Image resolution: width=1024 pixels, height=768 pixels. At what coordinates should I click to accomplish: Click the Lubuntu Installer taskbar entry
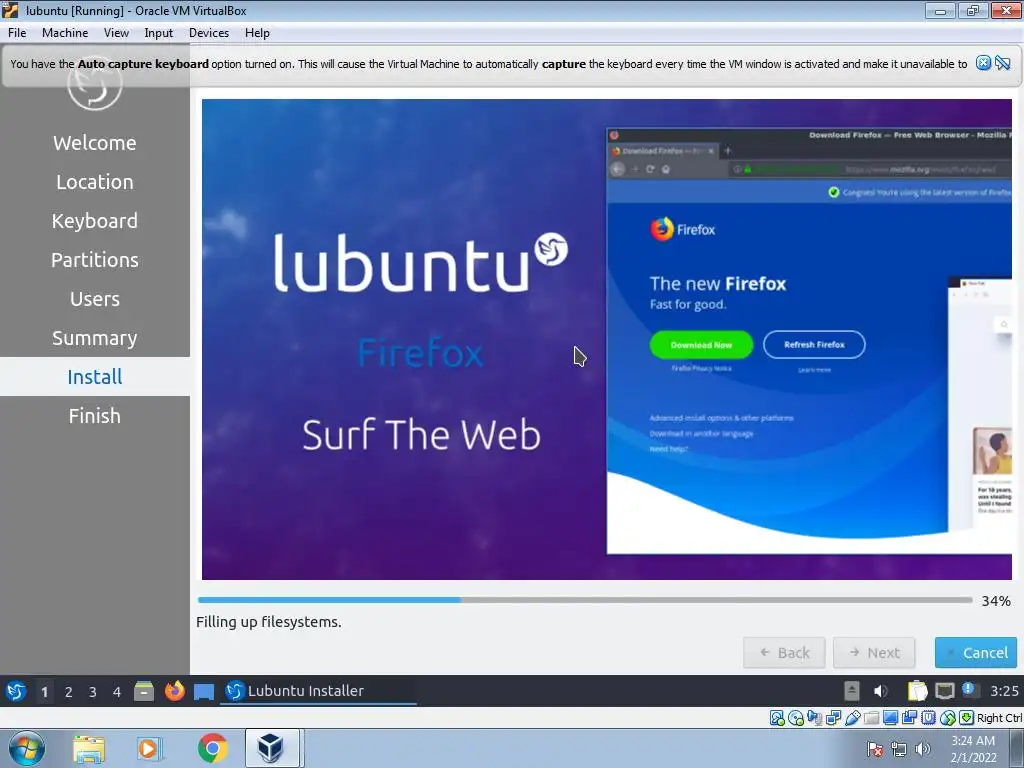coord(318,691)
